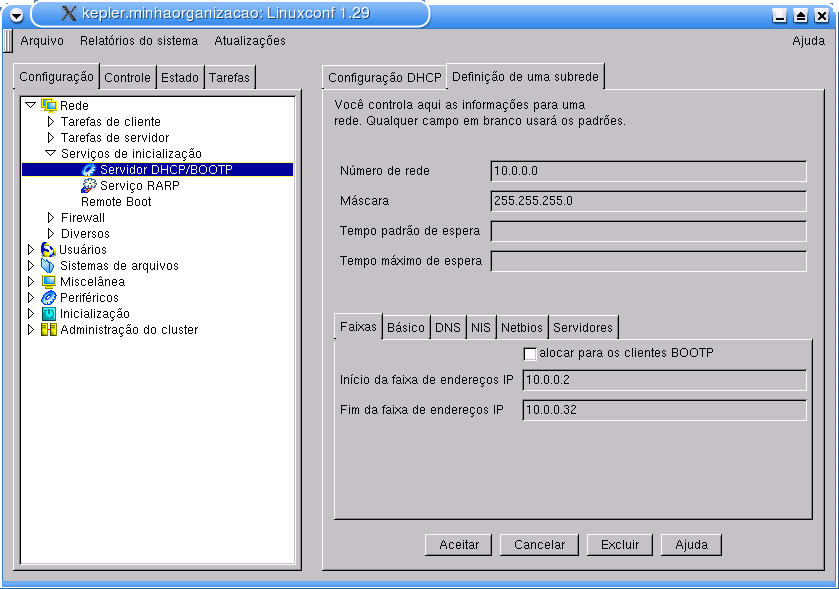Expand the Usuários node
The height and width of the screenshot is (589, 839).
click(30, 250)
